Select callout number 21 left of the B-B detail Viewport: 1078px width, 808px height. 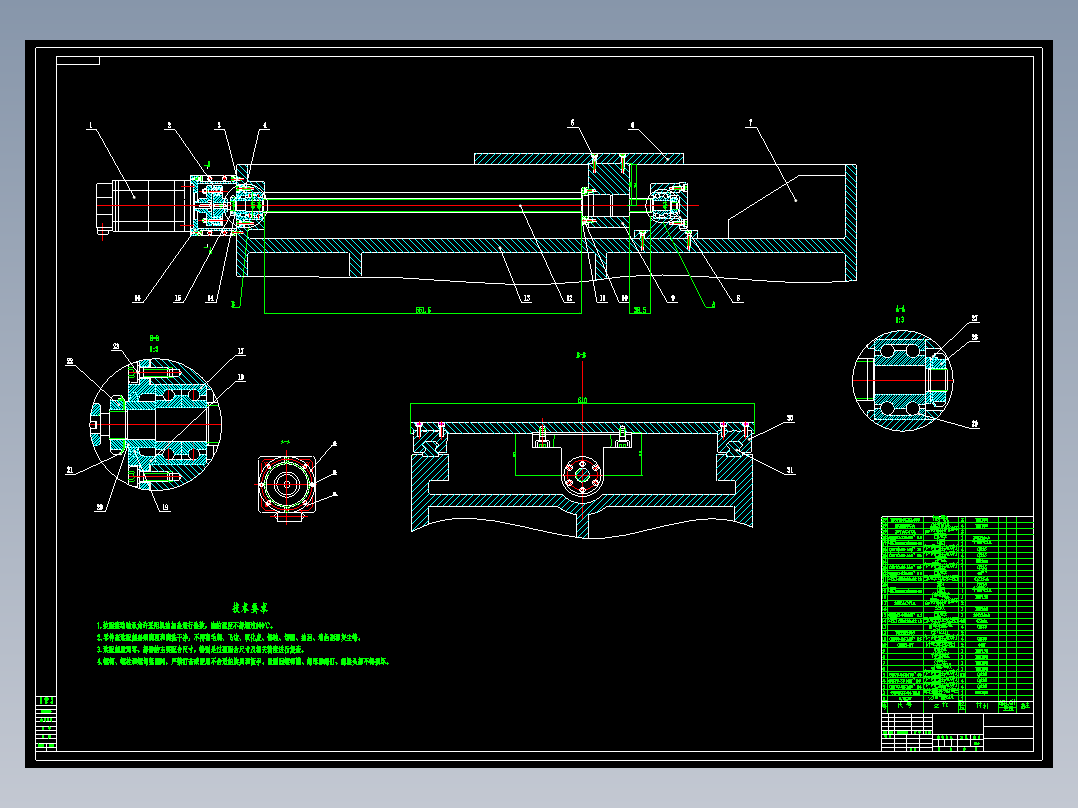[69, 470]
